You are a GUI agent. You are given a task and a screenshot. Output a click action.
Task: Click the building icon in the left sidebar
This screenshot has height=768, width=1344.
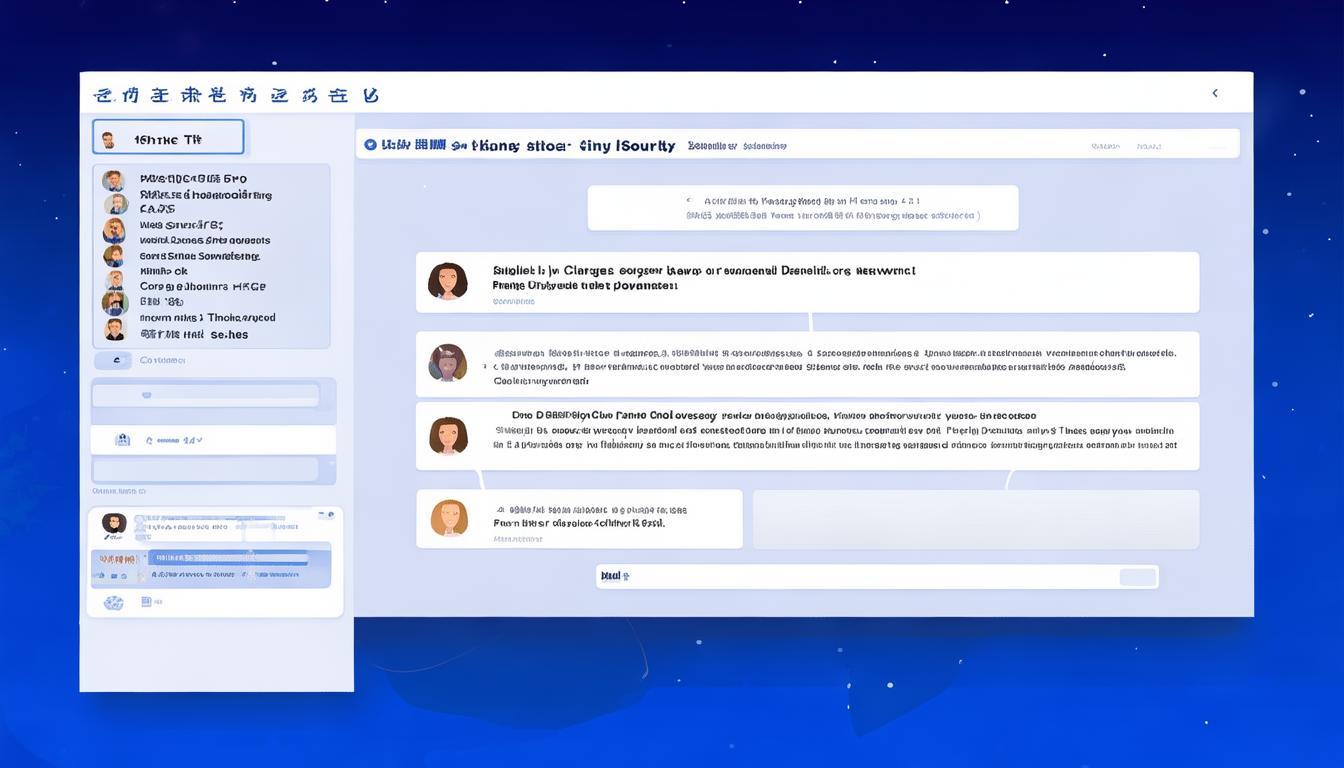point(122,439)
